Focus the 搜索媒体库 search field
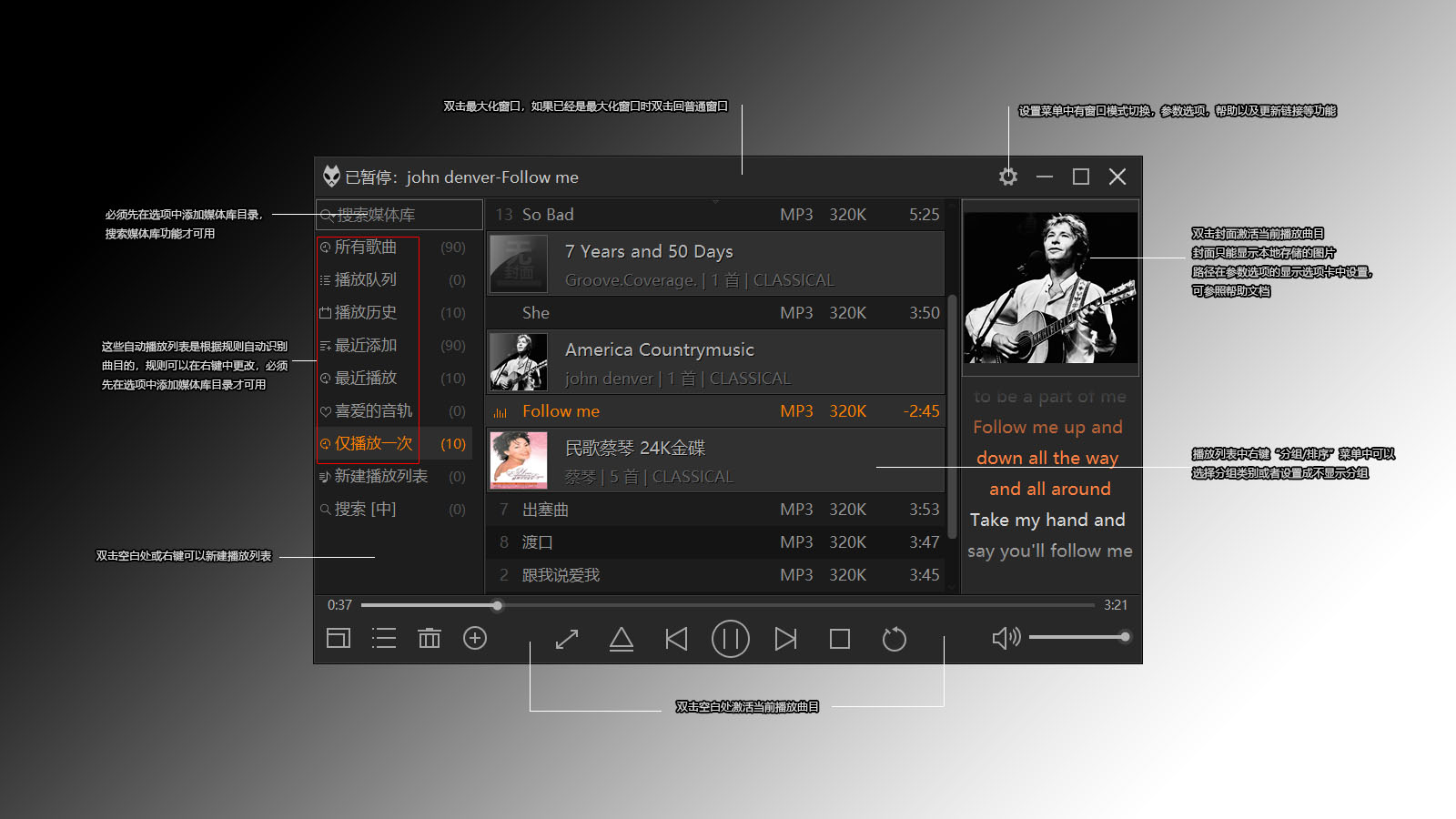 (x=399, y=215)
